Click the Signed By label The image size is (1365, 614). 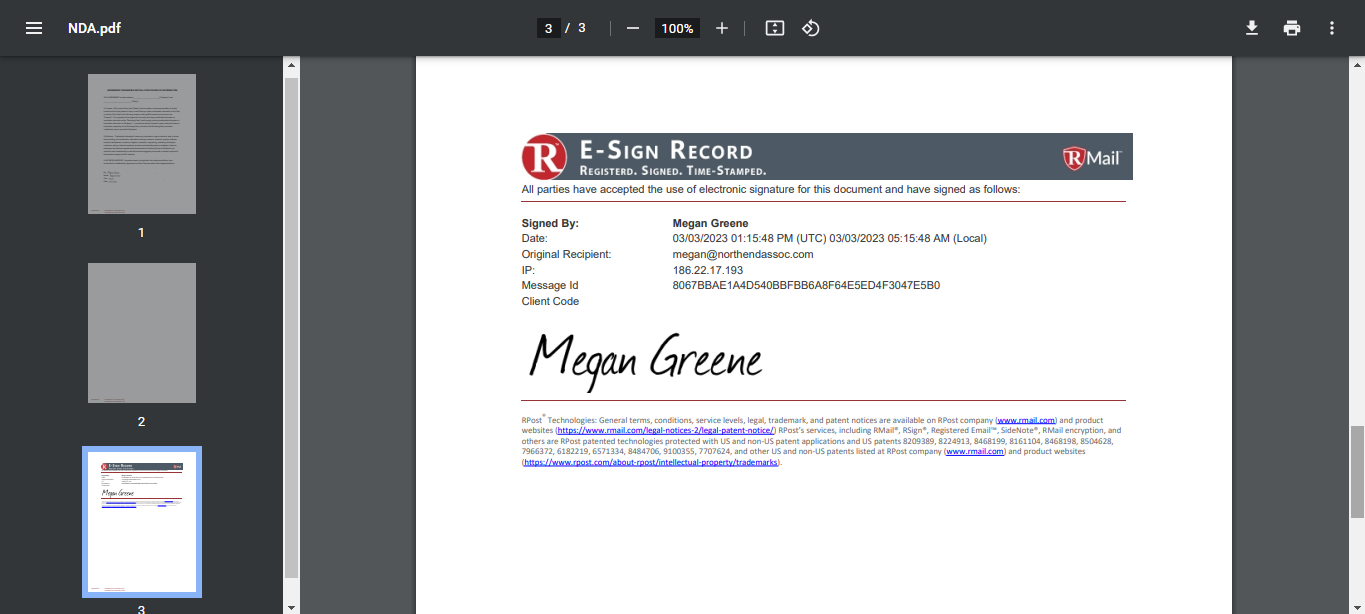(550, 223)
